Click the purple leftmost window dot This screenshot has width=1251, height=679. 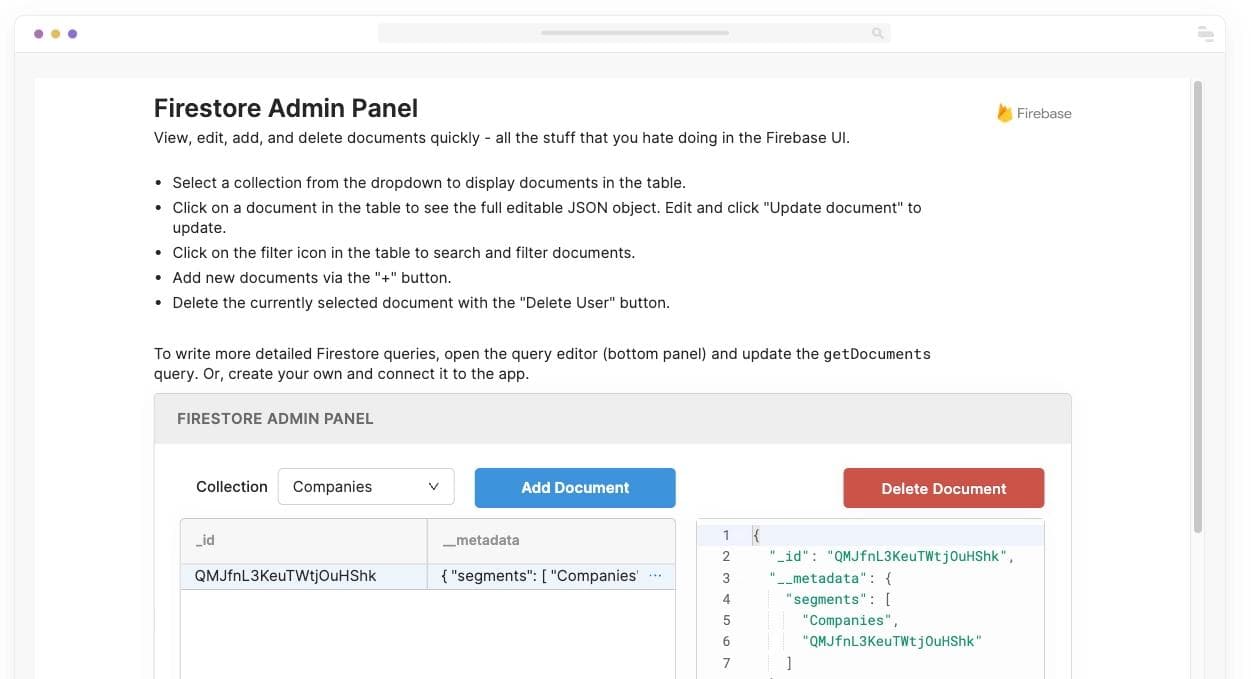[38, 33]
